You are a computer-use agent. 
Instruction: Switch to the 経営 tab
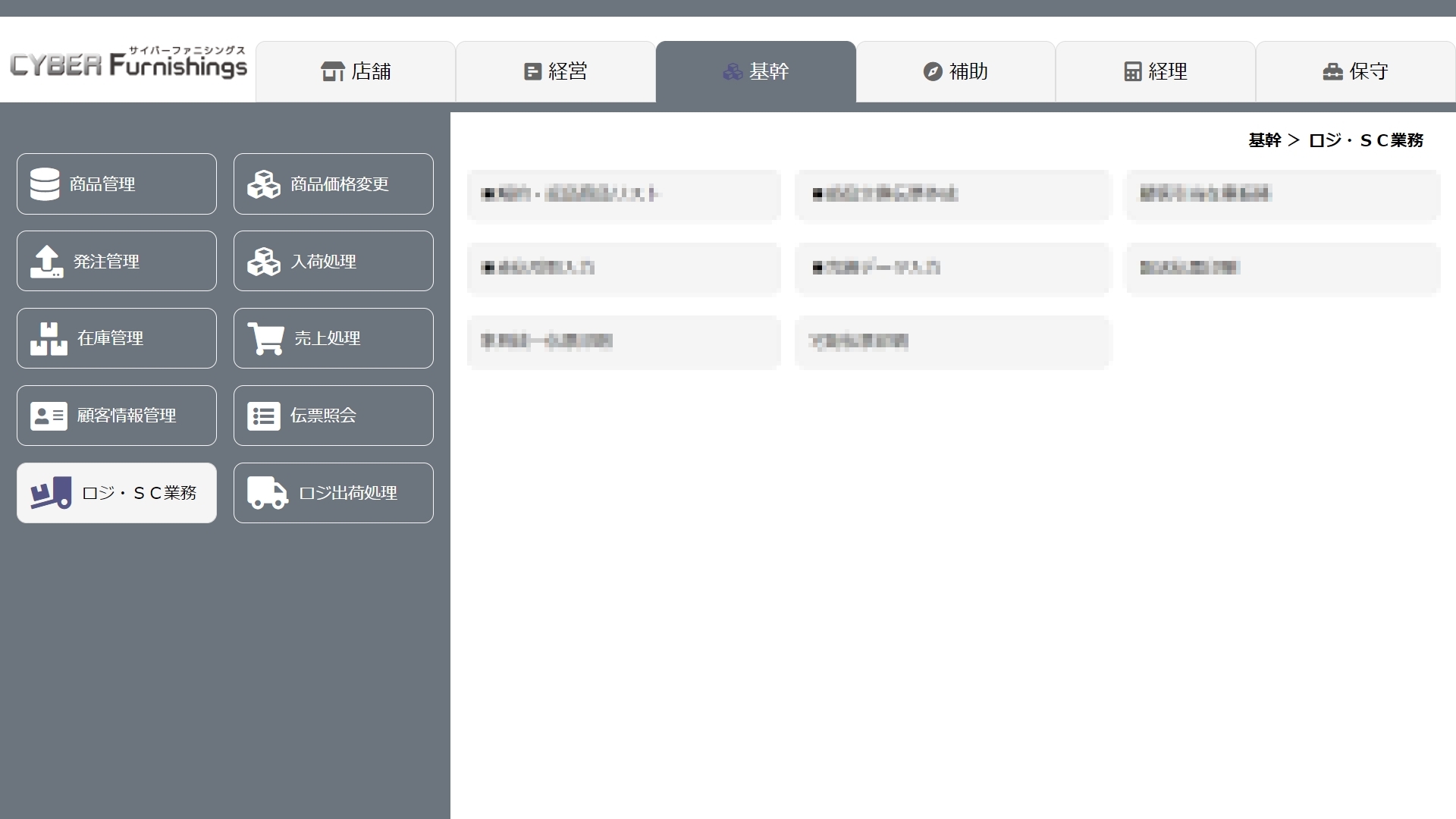tap(556, 71)
